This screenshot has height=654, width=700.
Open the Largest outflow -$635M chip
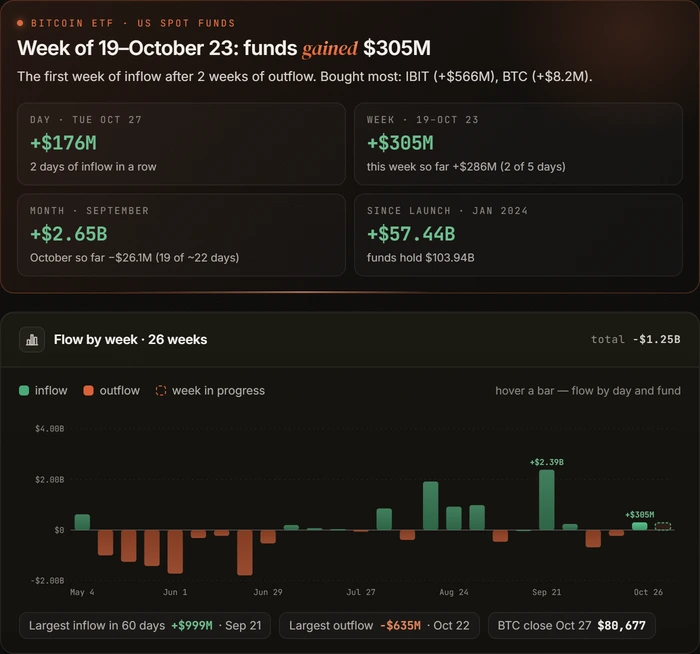click(x=379, y=625)
